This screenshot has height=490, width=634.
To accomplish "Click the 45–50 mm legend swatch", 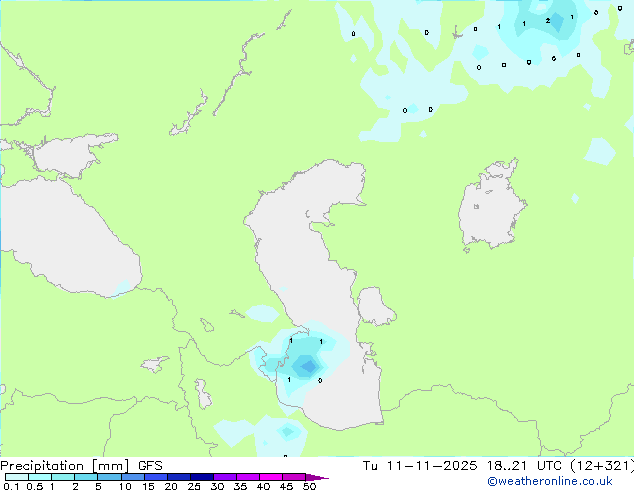I will [x=294, y=477].
